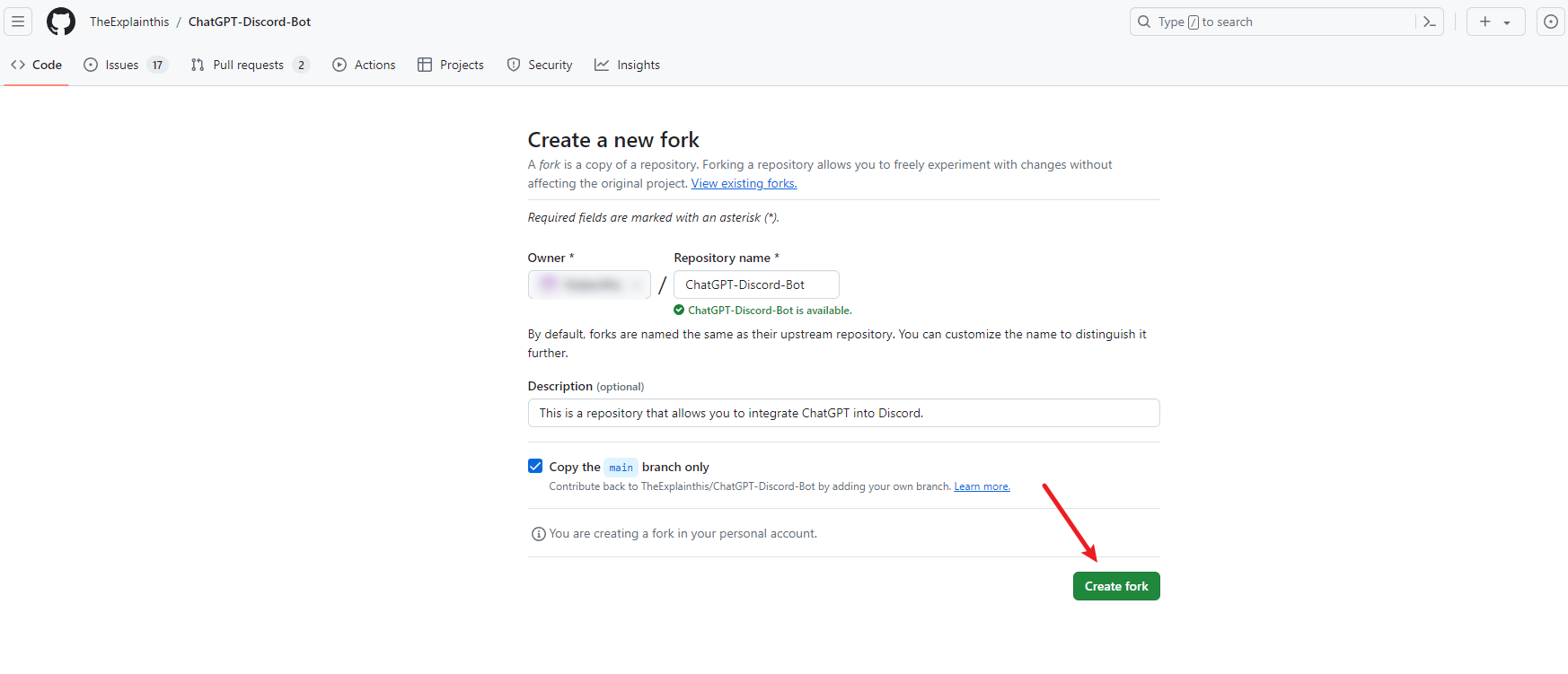The width and height of the screenshot is (1568, 674).
Task: Edit the Description text field
Action: [x=843, y=413]
